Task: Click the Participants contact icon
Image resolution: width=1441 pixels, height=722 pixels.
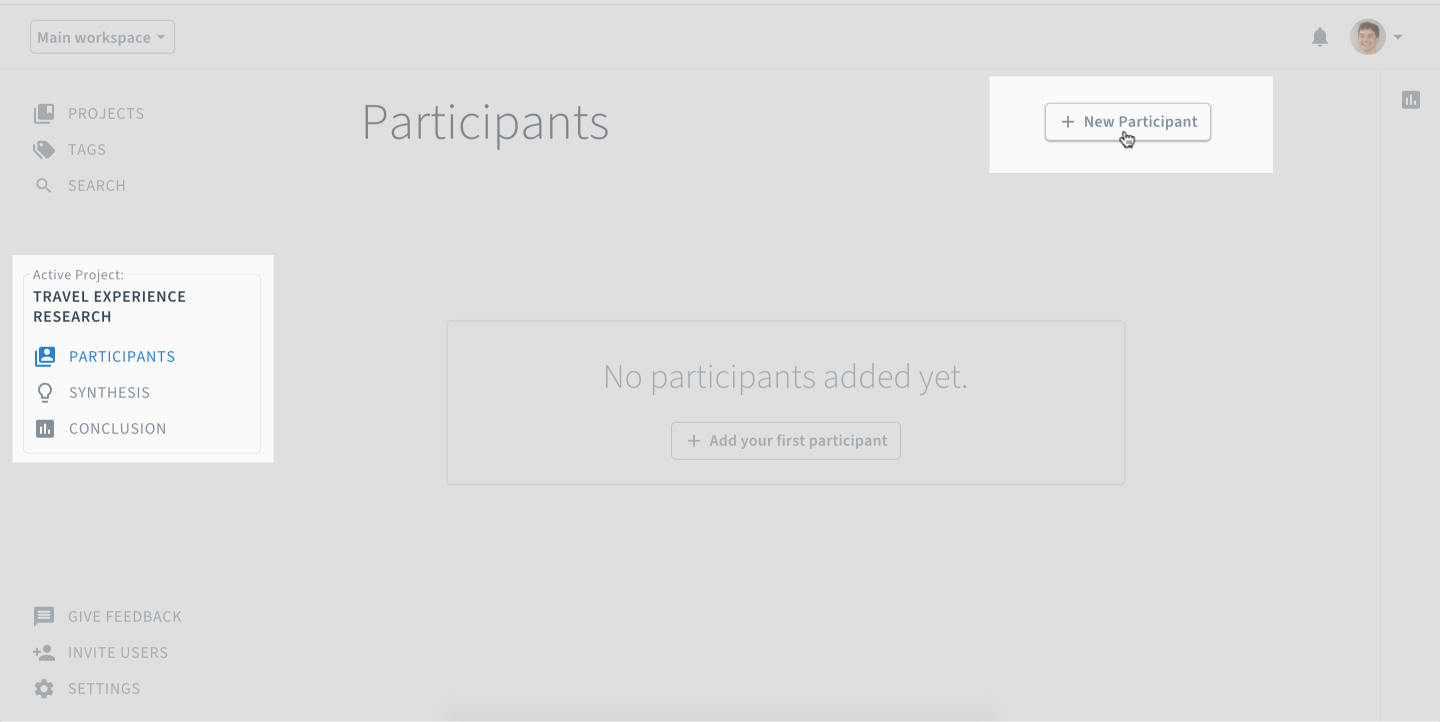Action: (x=45, y=357)
